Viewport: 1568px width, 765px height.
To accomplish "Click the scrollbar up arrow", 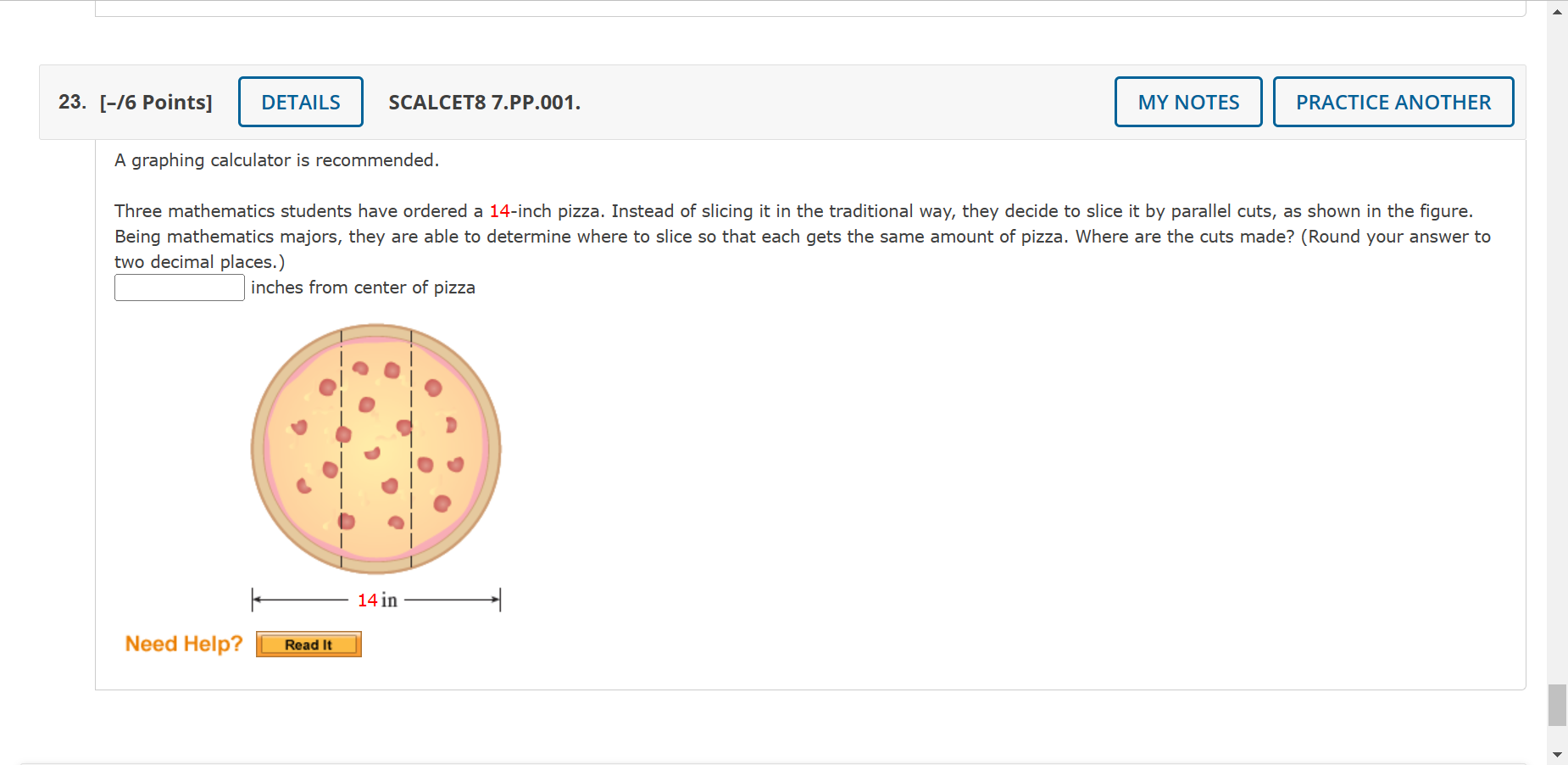I will [1557, 11].
